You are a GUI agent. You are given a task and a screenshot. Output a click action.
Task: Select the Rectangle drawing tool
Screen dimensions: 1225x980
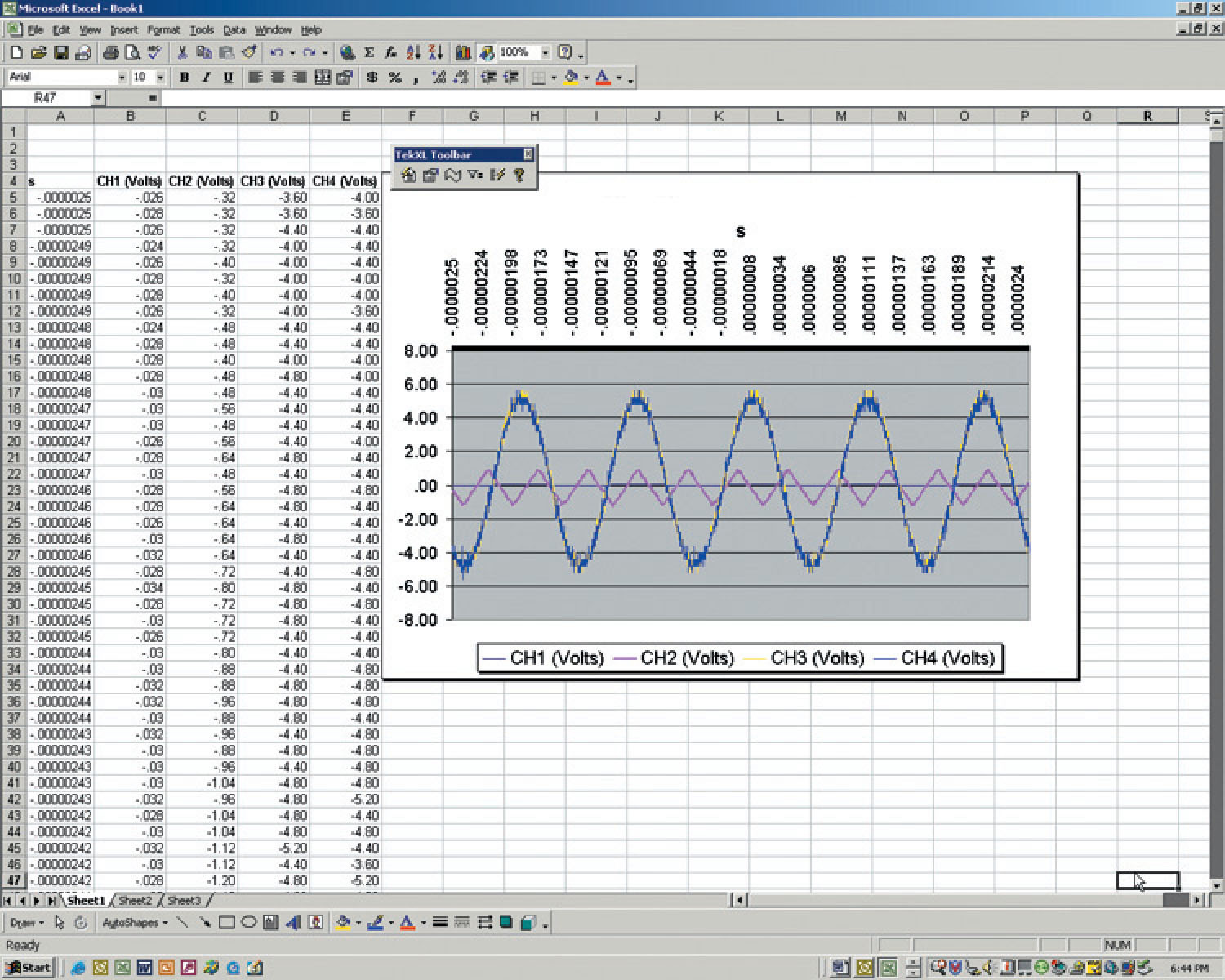coord(227,923)
